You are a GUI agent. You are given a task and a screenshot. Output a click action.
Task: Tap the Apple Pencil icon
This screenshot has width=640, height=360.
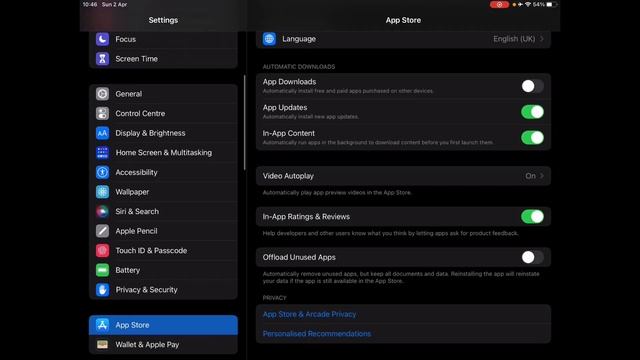click(102, 231)
